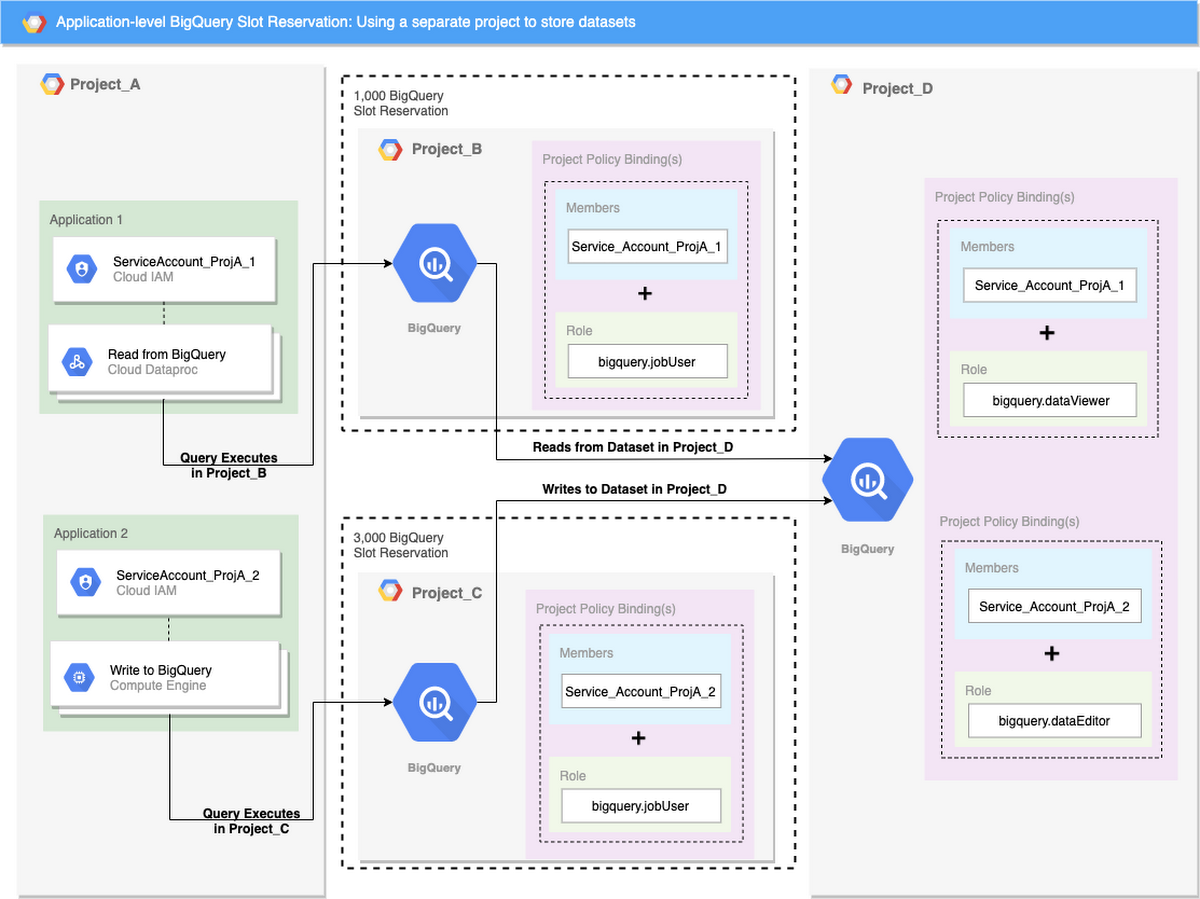Select the BigQuery hexagon icon in Project_B

[435, 264]
